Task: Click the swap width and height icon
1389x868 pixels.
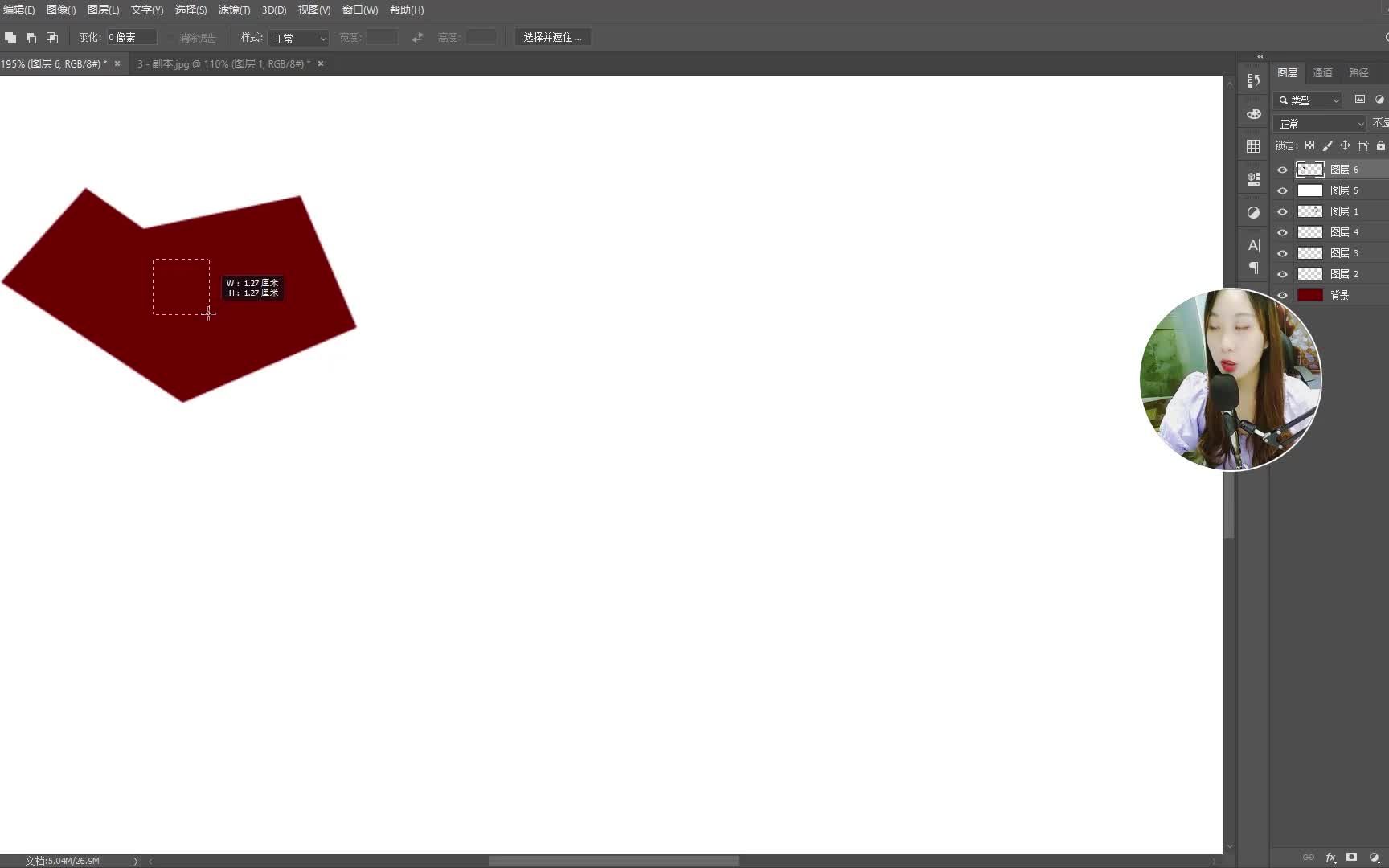Action: [417, 38]
